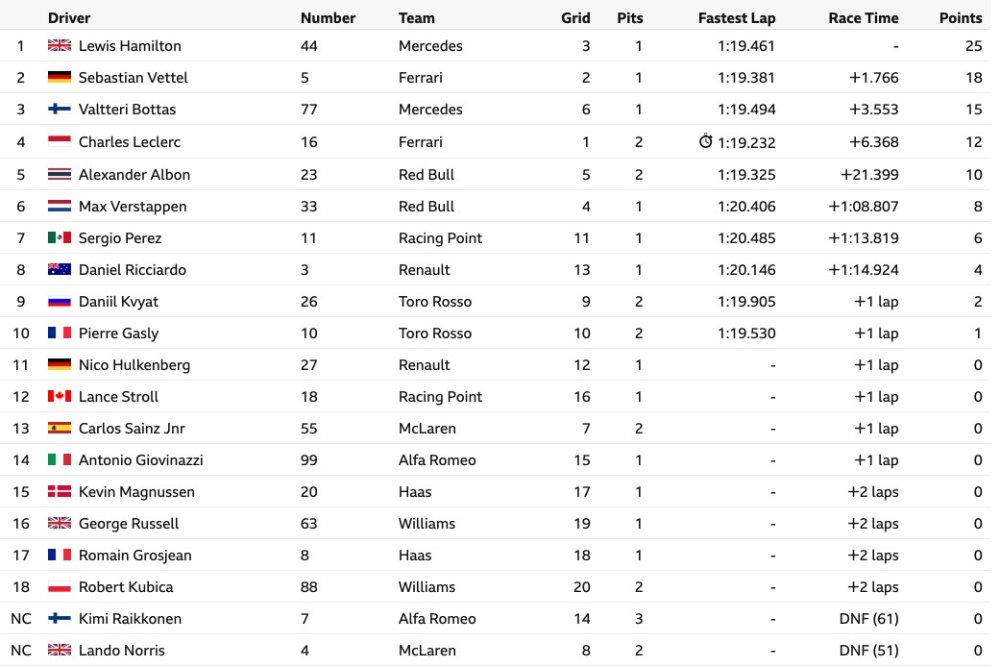This screenshot has height=667, width=1000.
Task: Click the Canadian flag beside Lance Stroll
Action: pos(59,397)
